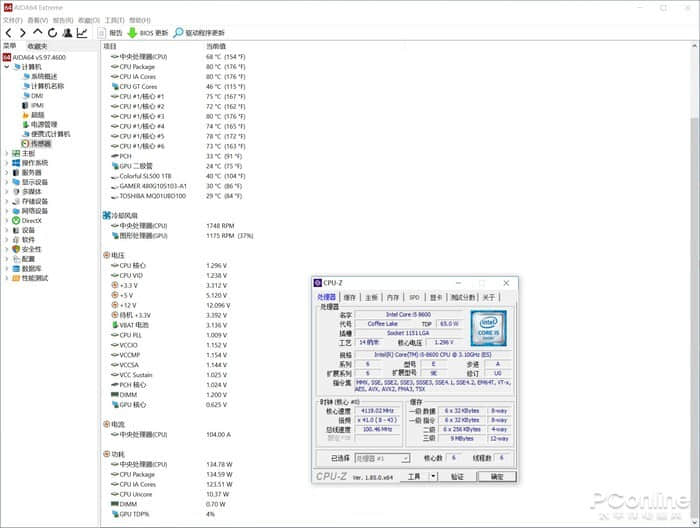Open the 报告(R) menu
The image size is (700, 528).
(x=63, y=20)
